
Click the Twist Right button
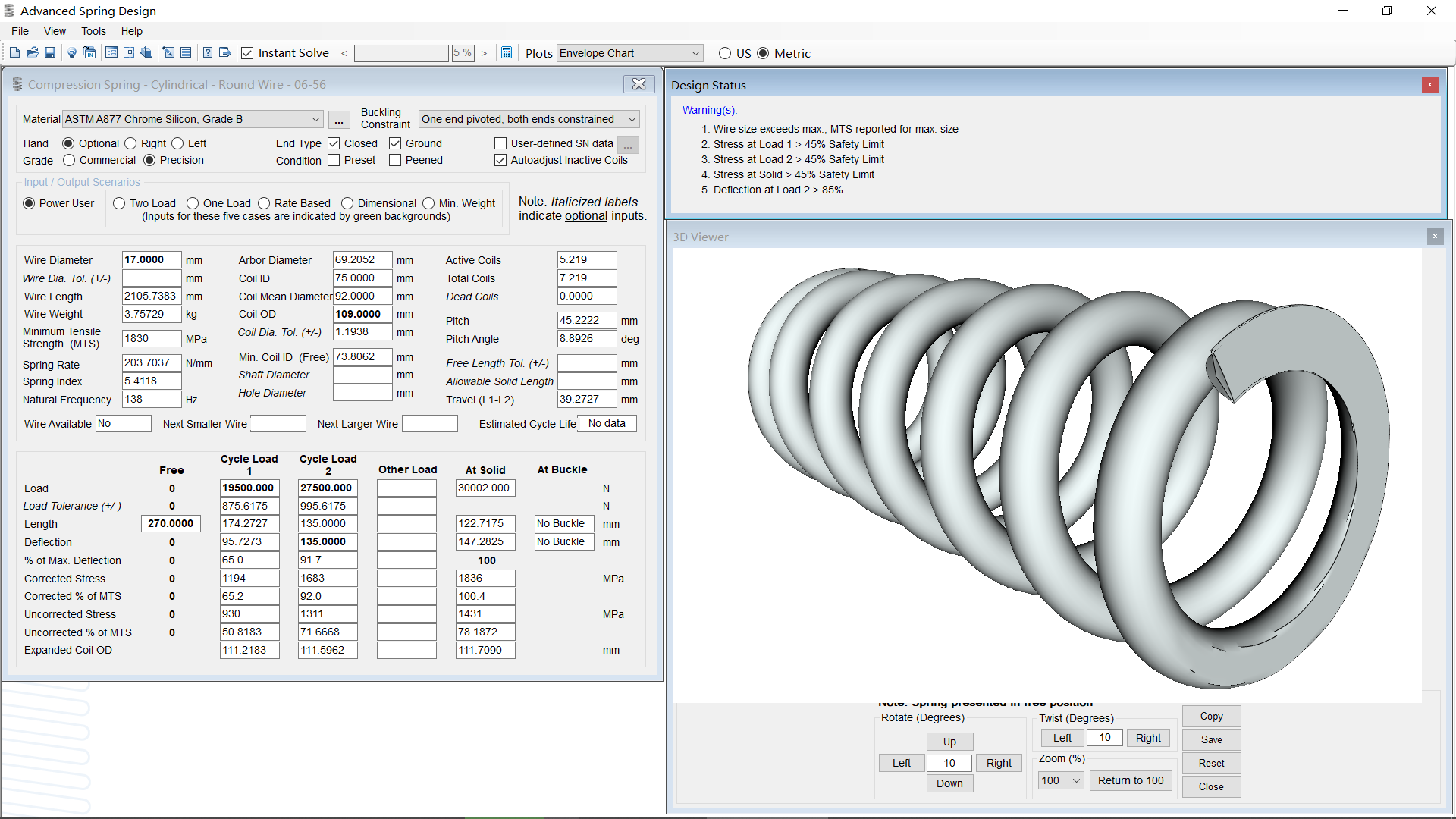click(x=1148, y=738)
